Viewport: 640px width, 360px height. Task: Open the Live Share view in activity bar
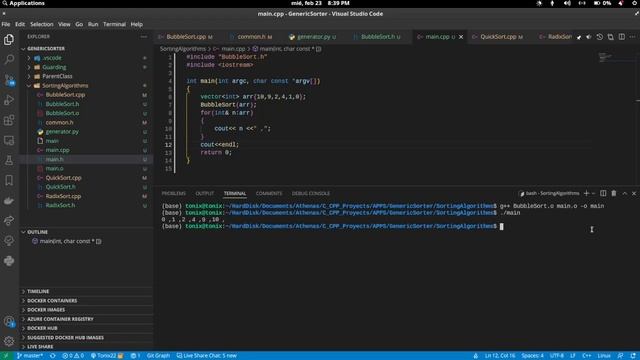(9, 221)
